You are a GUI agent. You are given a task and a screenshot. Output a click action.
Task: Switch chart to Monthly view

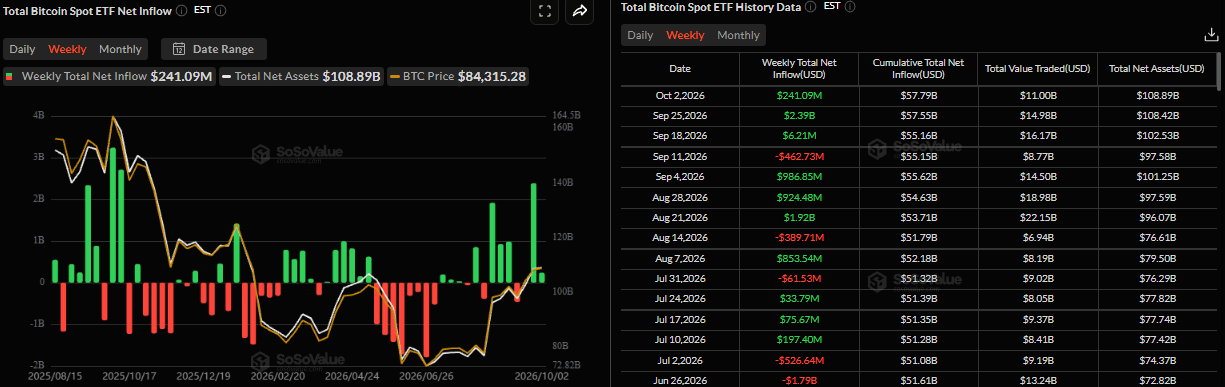(x=120, y=49)
